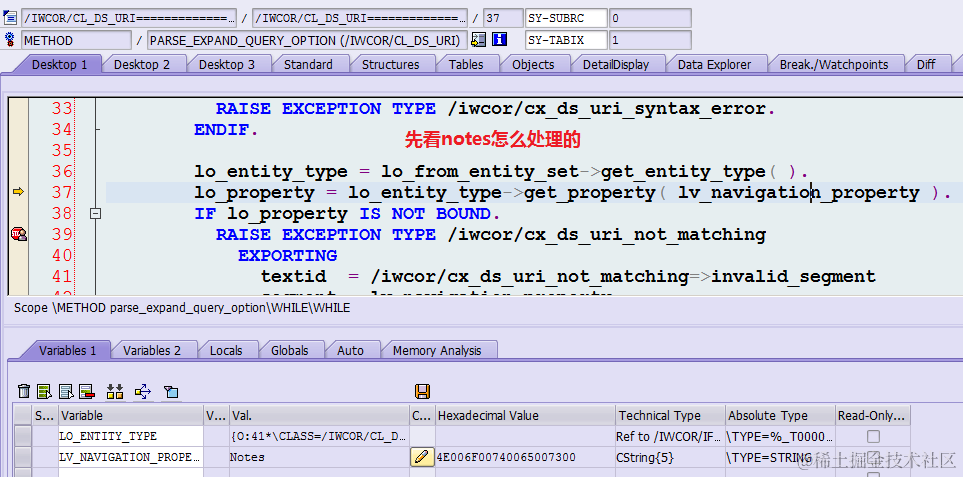
Task: Click the Technical Type column header
Action: [x=670, y=416]
